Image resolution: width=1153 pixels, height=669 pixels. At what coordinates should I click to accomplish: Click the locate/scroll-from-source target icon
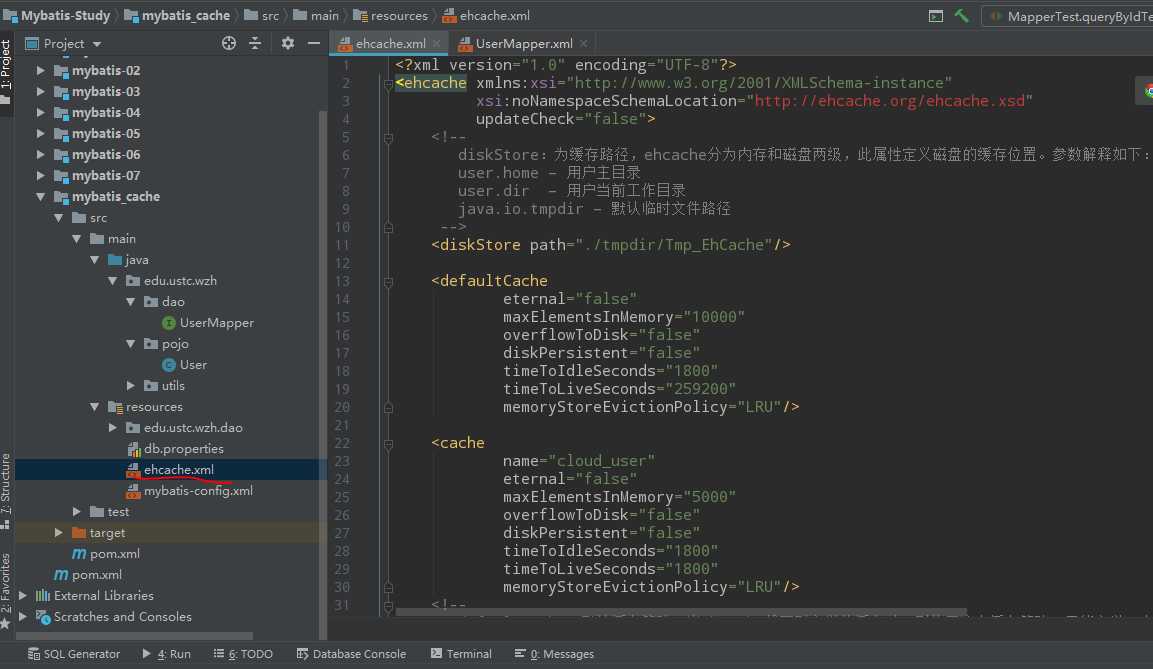tap(229, 43)
